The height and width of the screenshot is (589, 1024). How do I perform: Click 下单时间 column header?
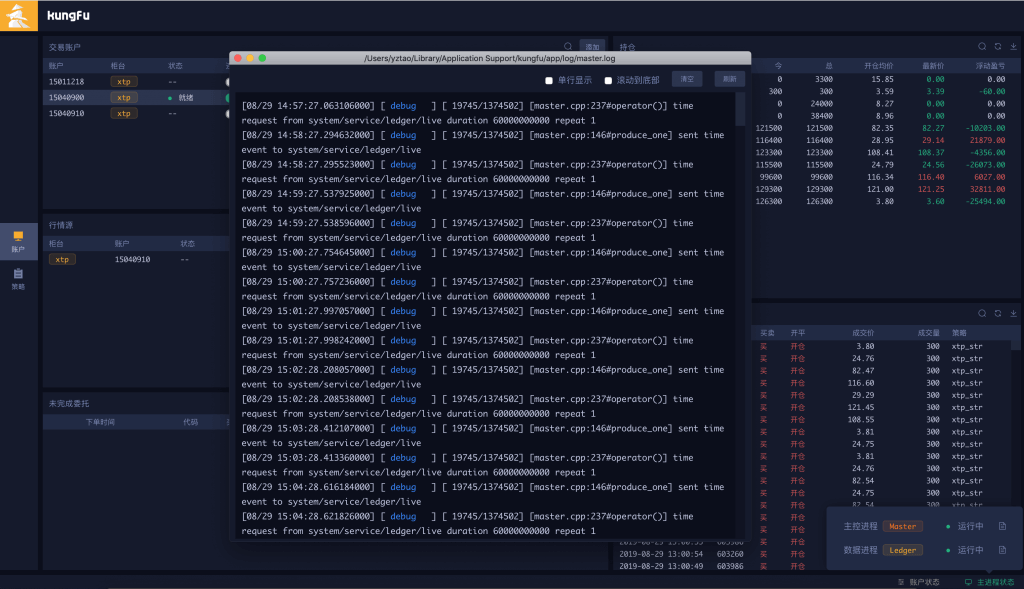pos(100,422)
